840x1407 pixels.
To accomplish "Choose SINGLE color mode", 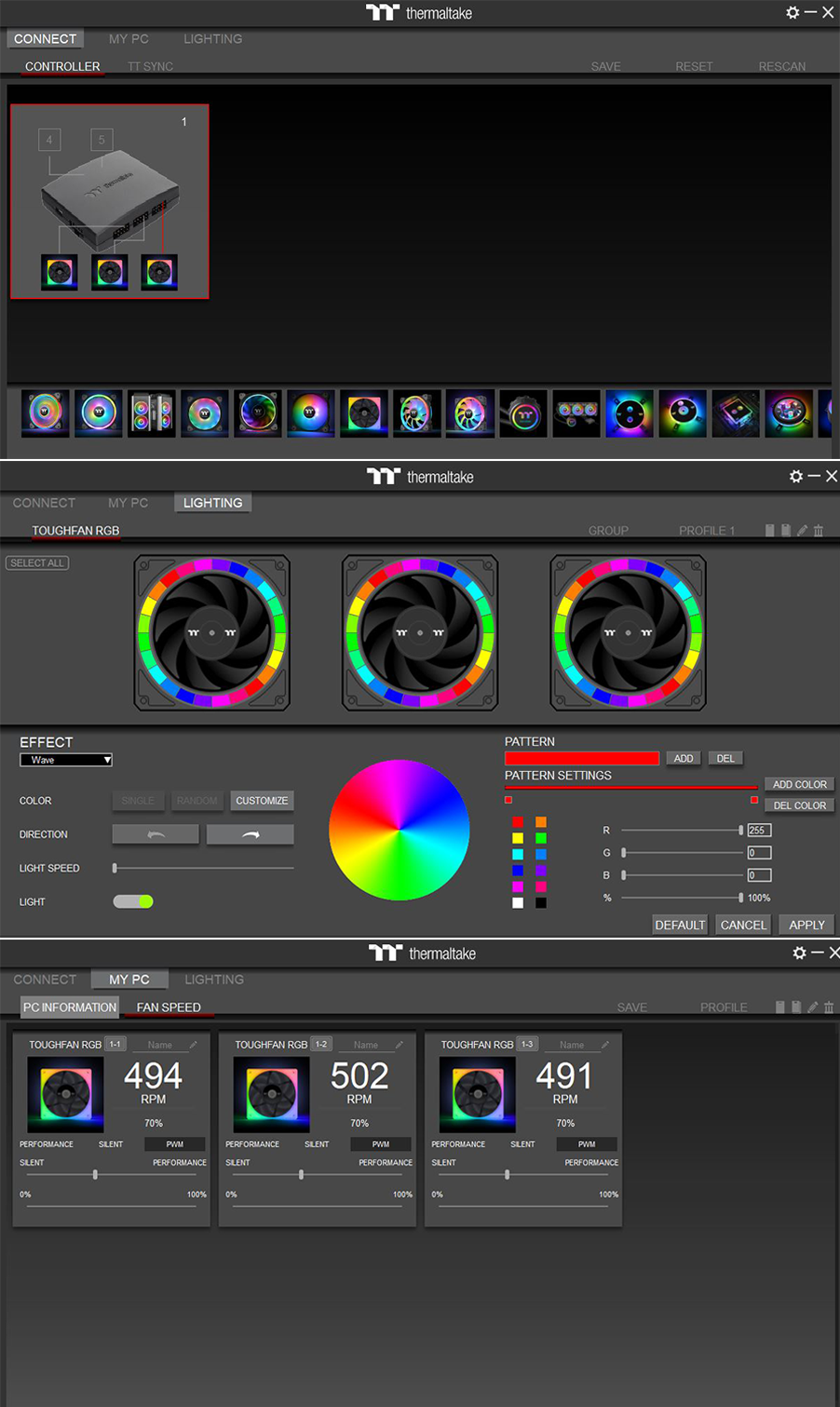I will 138,801.
